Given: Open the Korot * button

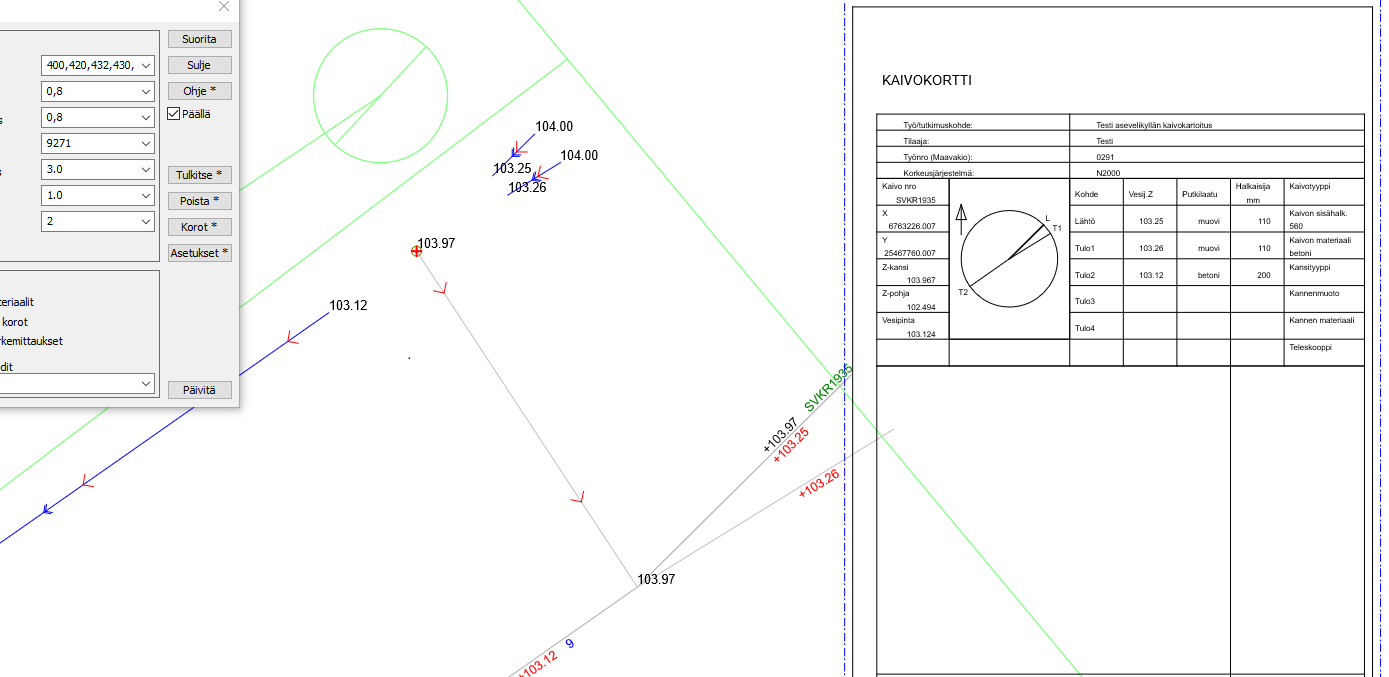Looking at the screenshot, I should tap(200, 227).
